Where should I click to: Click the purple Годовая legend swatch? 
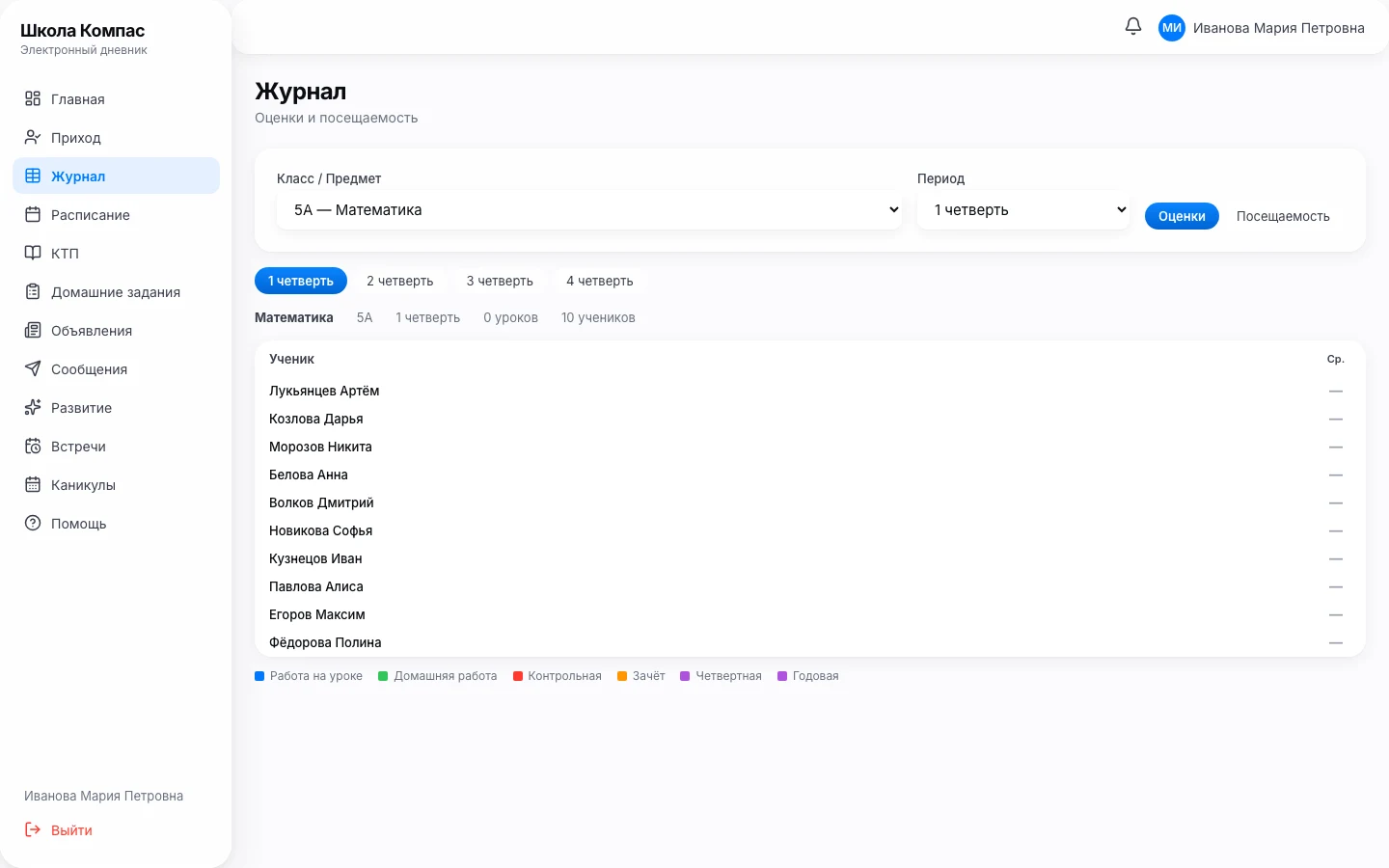pos(782,676)
